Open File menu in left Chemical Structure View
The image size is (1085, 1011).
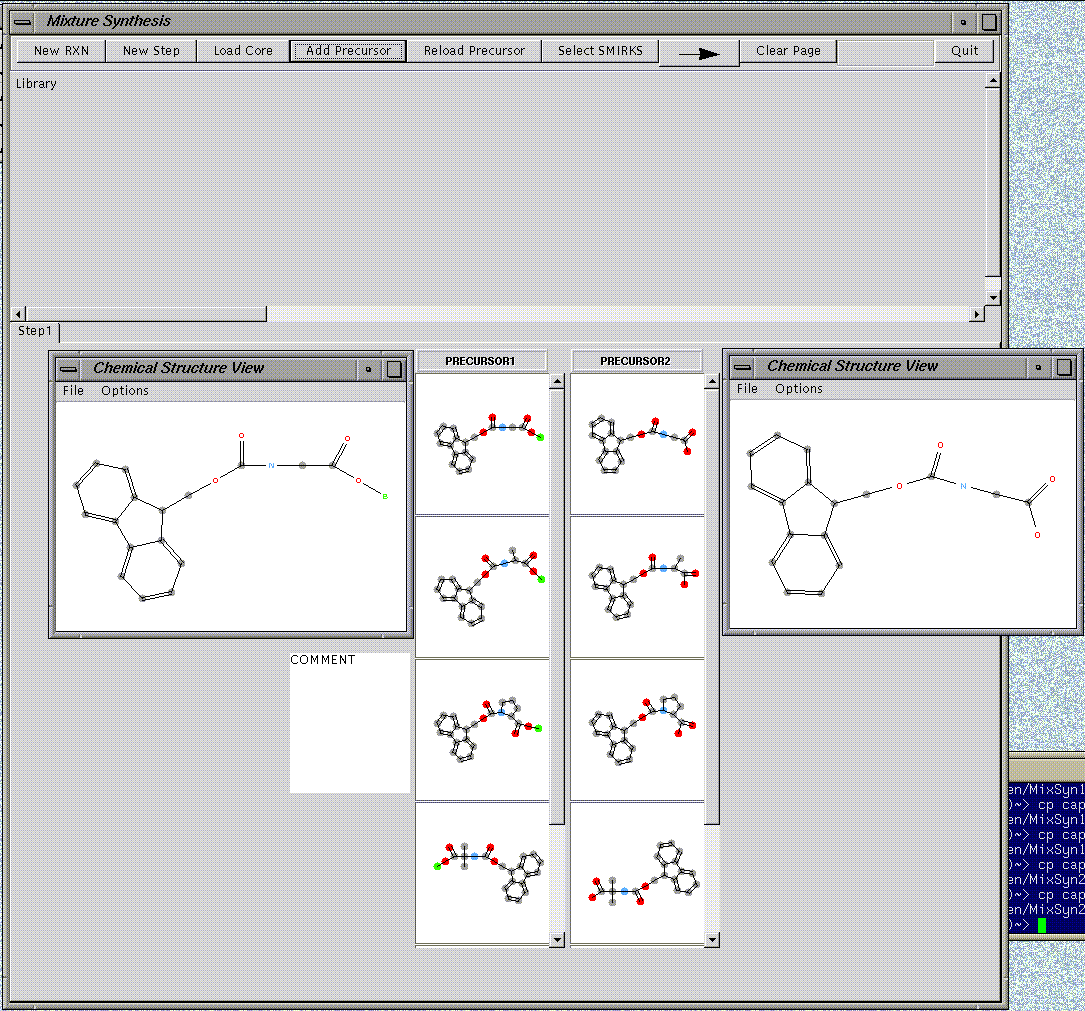click(73, 390)
